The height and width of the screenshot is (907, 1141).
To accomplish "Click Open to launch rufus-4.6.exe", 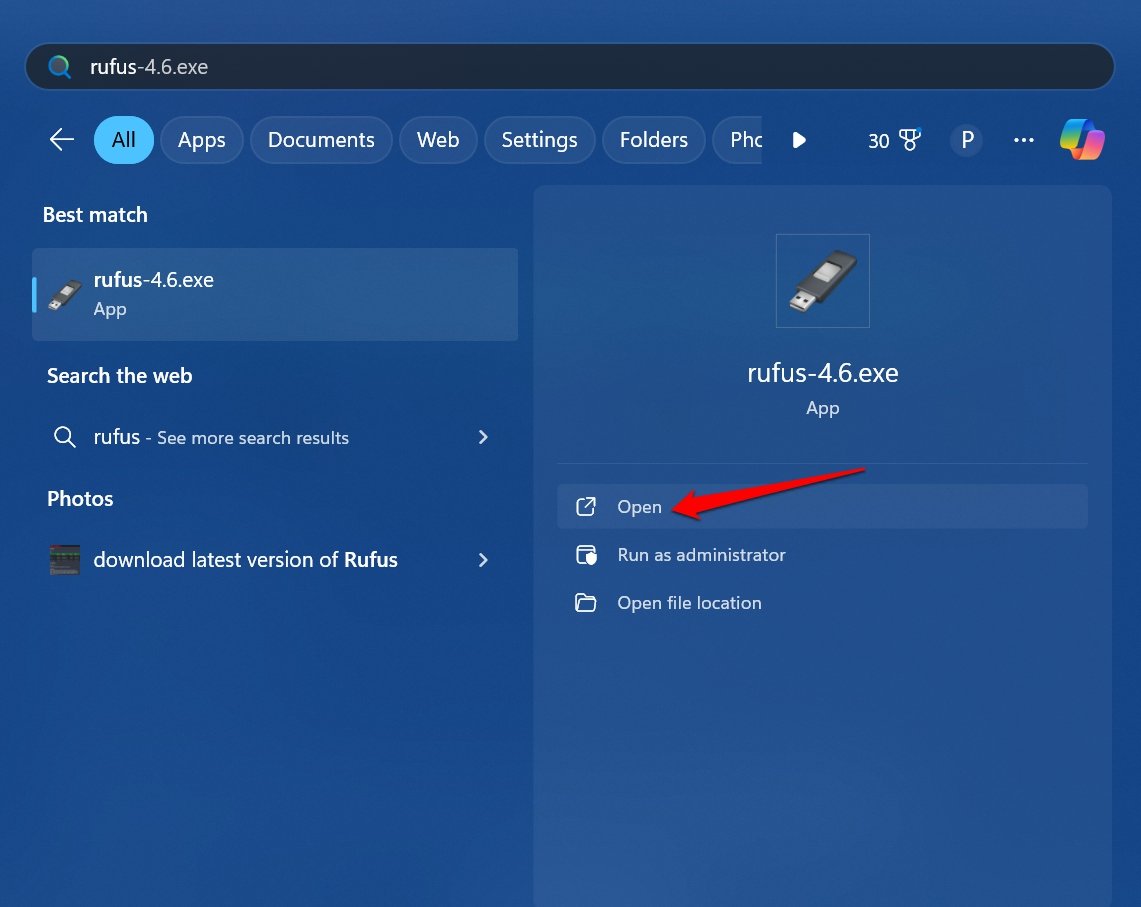I will [x=822, y=507].
